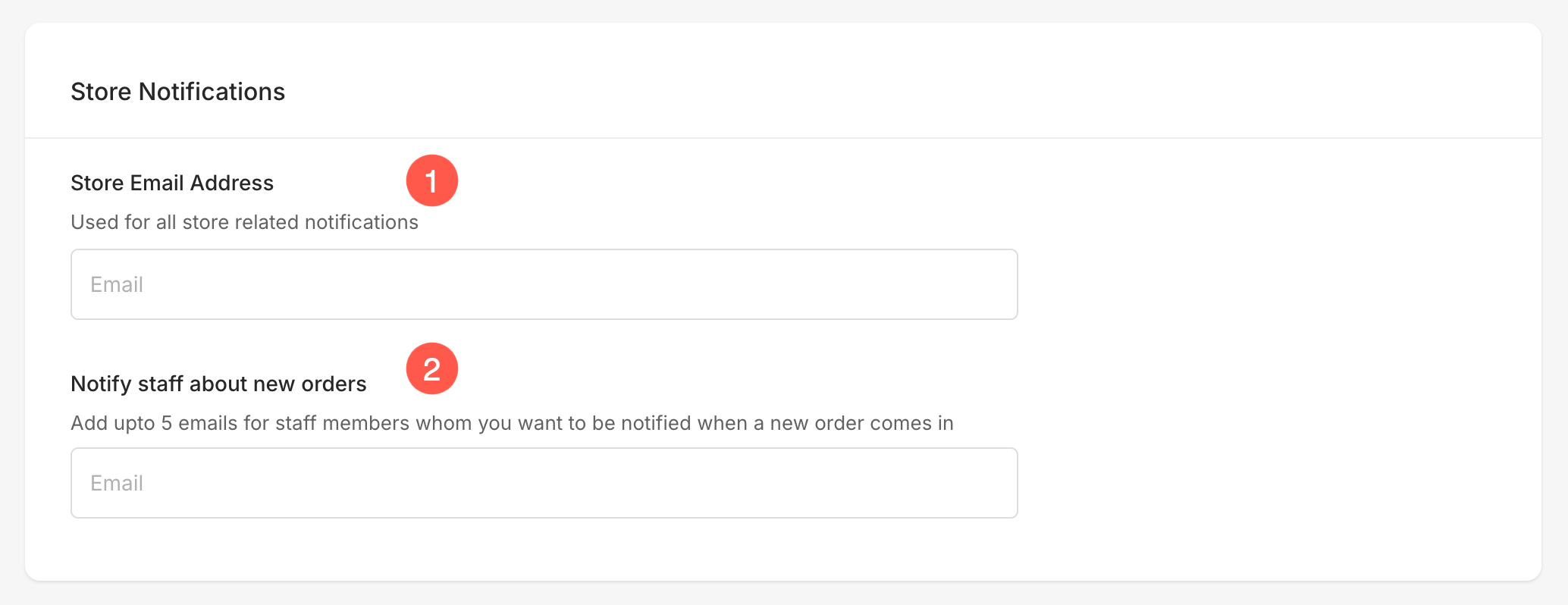Click 'Used for all store related notifications' text
1568x605 pixels.
click(x=244, y=222)
